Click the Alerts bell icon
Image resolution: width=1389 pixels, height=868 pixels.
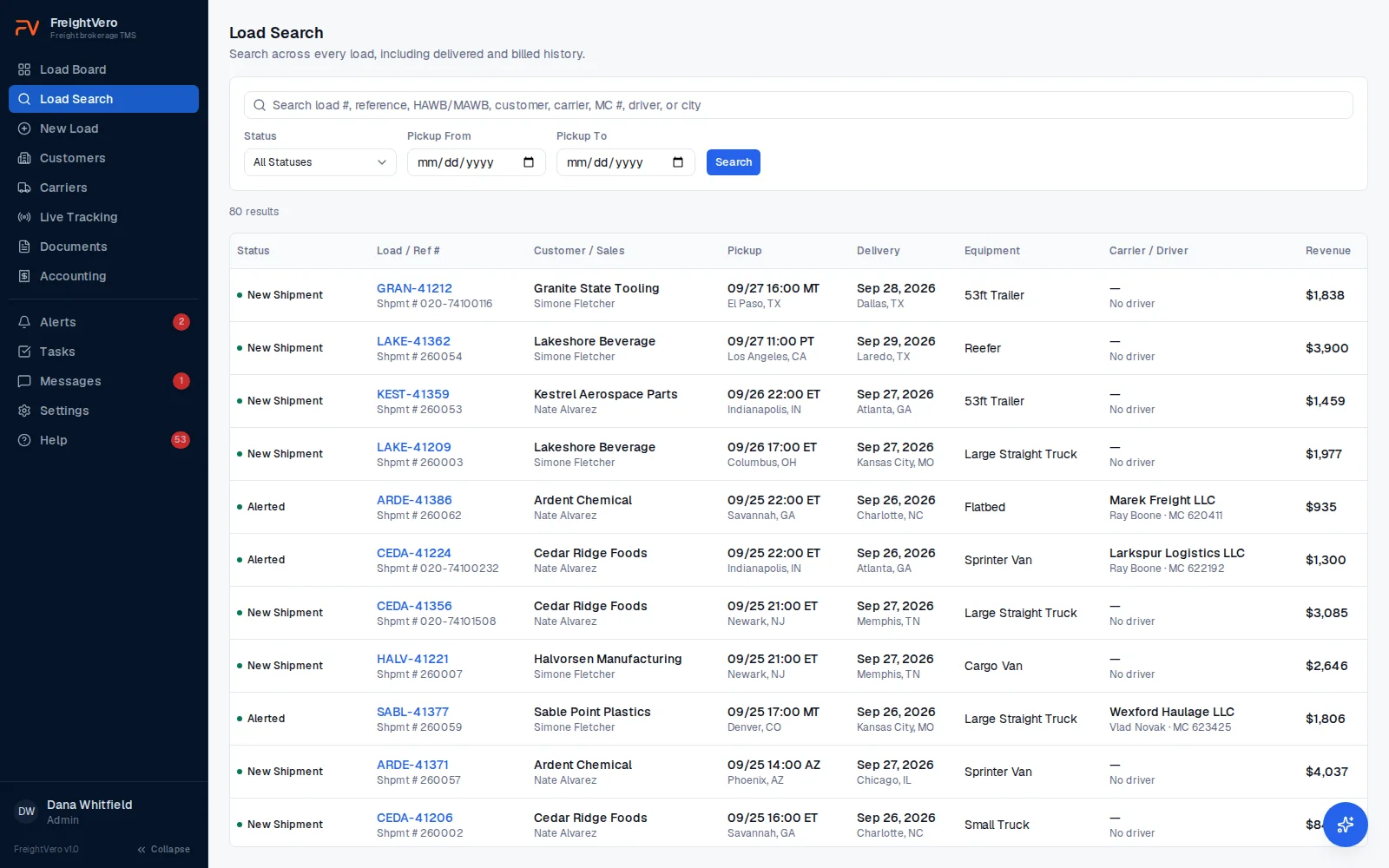[24, 322]
